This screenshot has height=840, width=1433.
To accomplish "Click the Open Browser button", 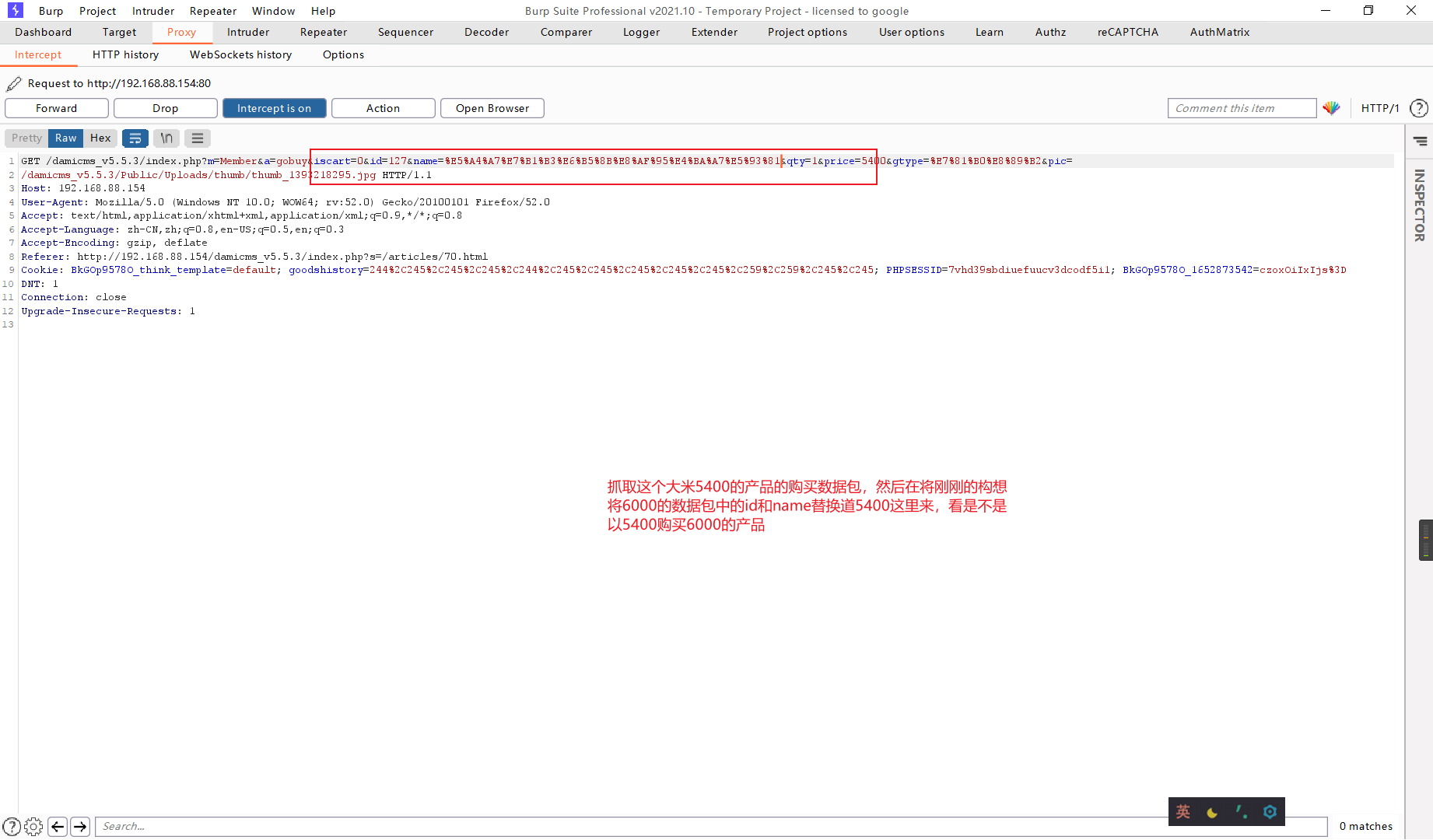I will [492, 108].
